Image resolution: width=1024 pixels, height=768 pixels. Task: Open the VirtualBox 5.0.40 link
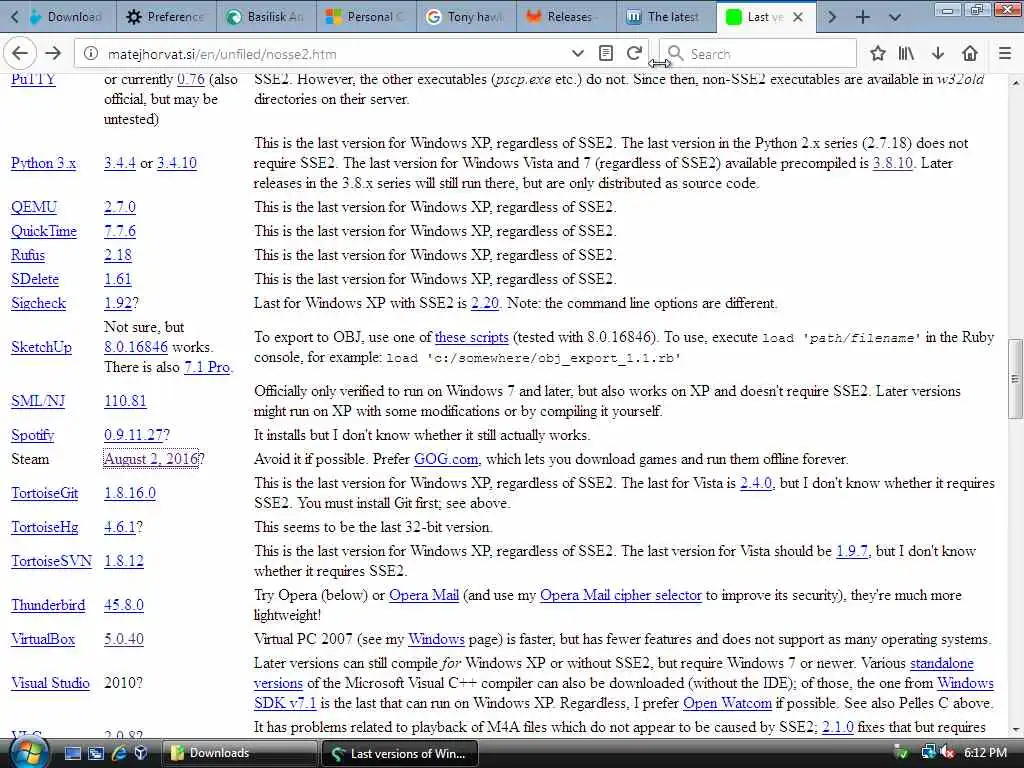coord(123,639)
